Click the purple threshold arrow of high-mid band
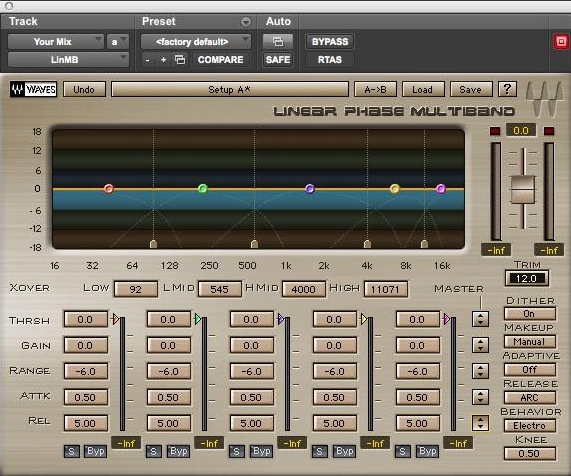 click(281, 319)
